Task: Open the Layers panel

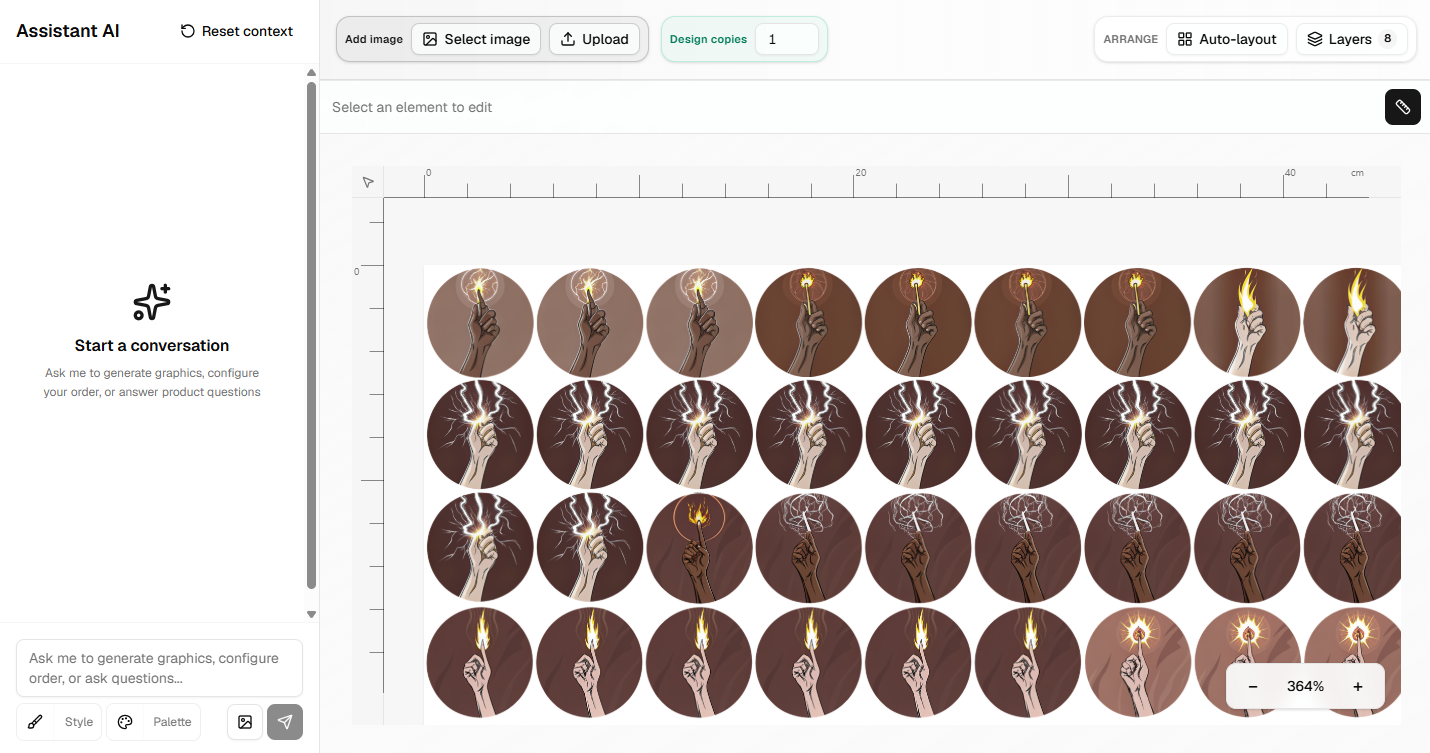Action: point(1351,39)
